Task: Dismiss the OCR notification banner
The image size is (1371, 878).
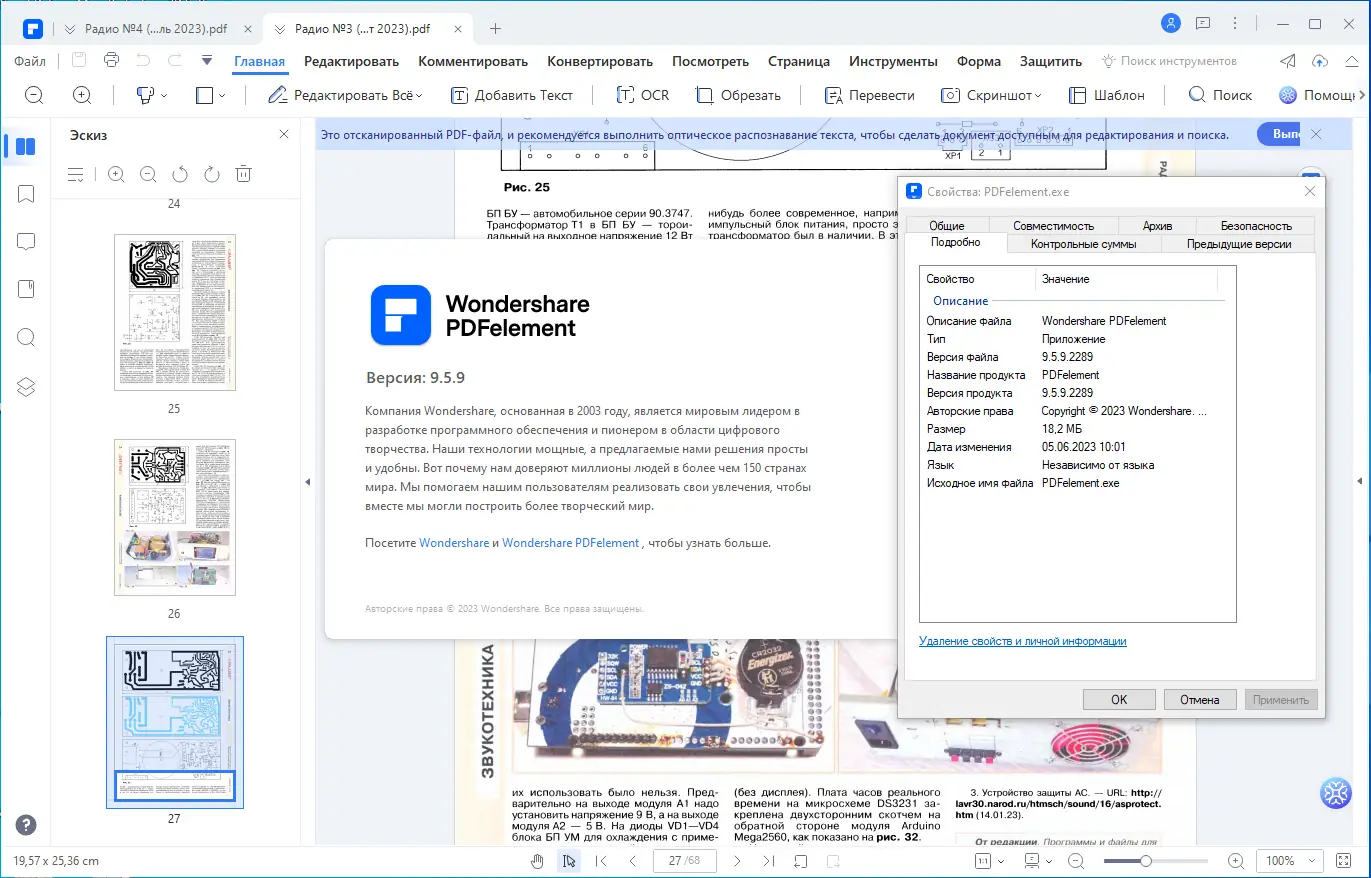Action: (x=1316, y=134)
